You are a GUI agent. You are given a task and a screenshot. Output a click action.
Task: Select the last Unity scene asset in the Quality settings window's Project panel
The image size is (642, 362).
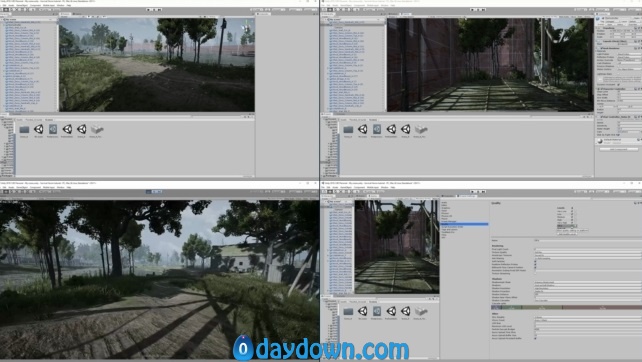coord(405,311)
